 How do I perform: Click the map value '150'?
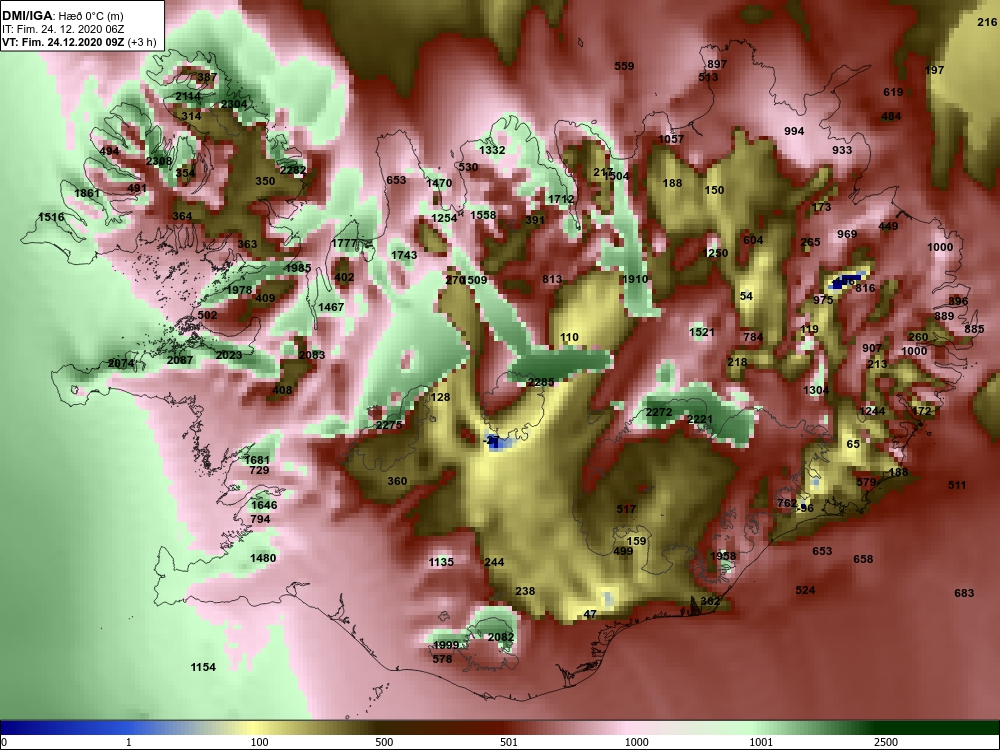point(714,189)
